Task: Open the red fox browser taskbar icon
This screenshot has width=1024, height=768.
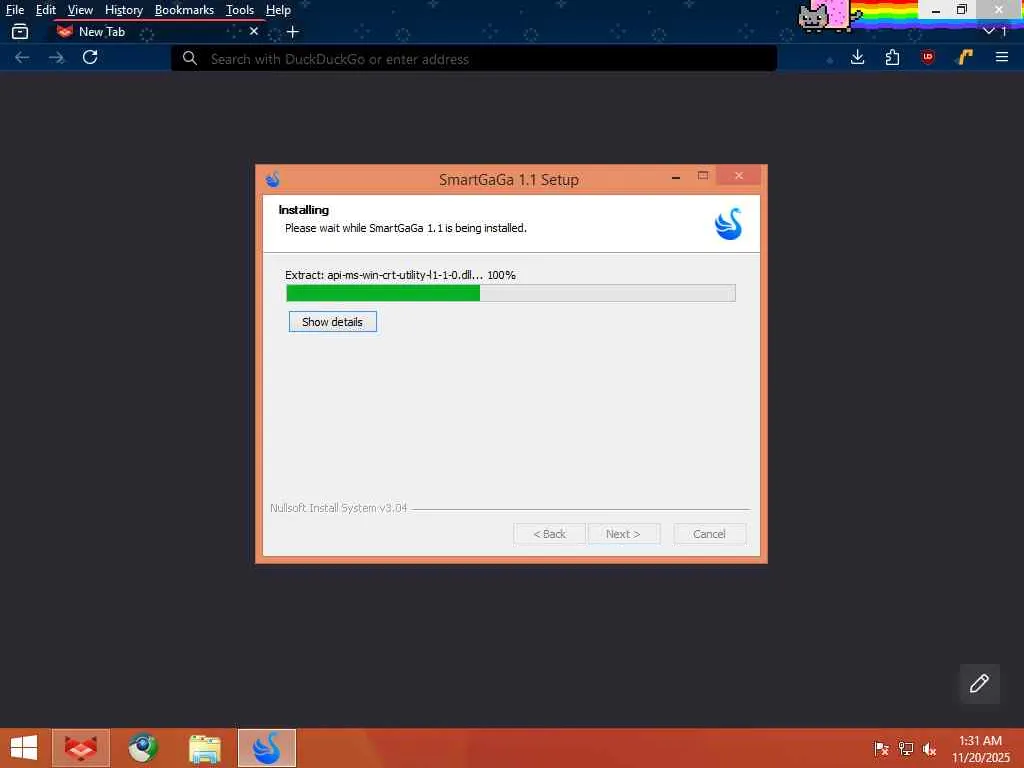Action: click(81, 748)
